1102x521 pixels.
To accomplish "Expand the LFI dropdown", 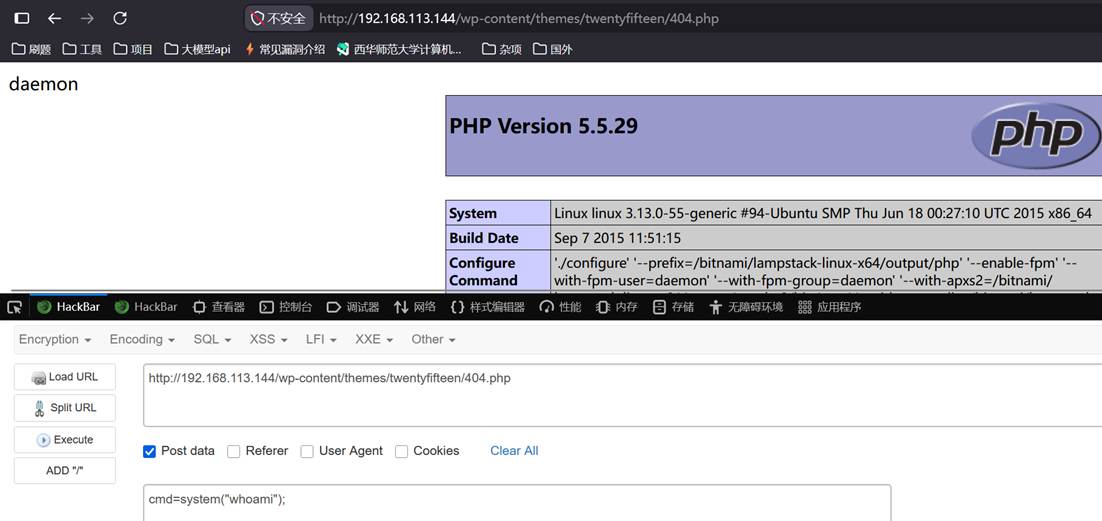I will pos(321,340).
